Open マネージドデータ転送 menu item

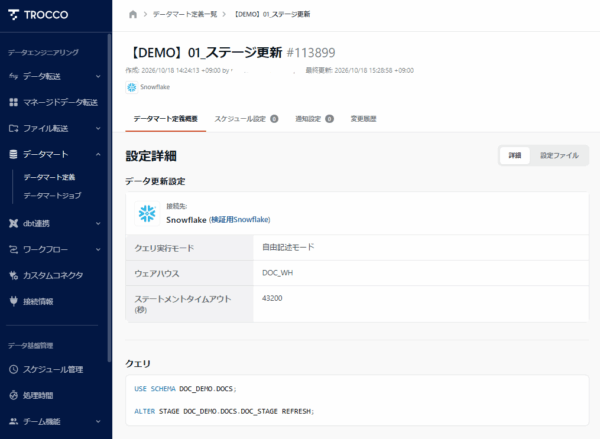(60, 103)
